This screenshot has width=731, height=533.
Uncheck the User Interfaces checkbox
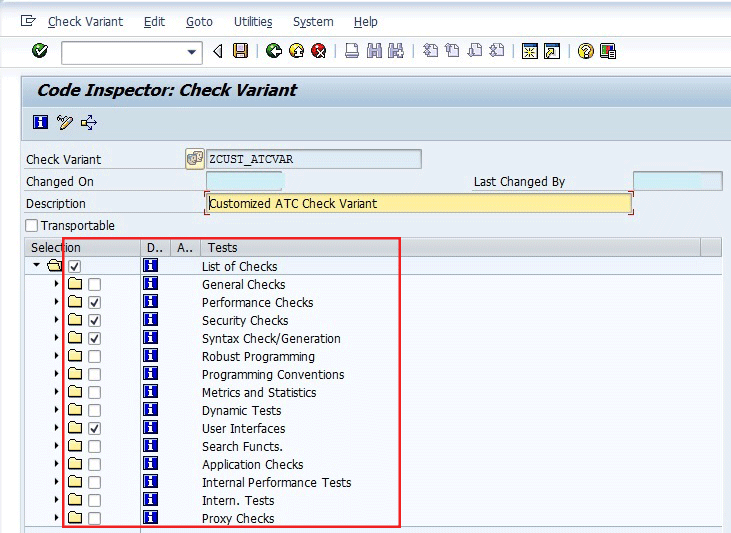point(95,428)
